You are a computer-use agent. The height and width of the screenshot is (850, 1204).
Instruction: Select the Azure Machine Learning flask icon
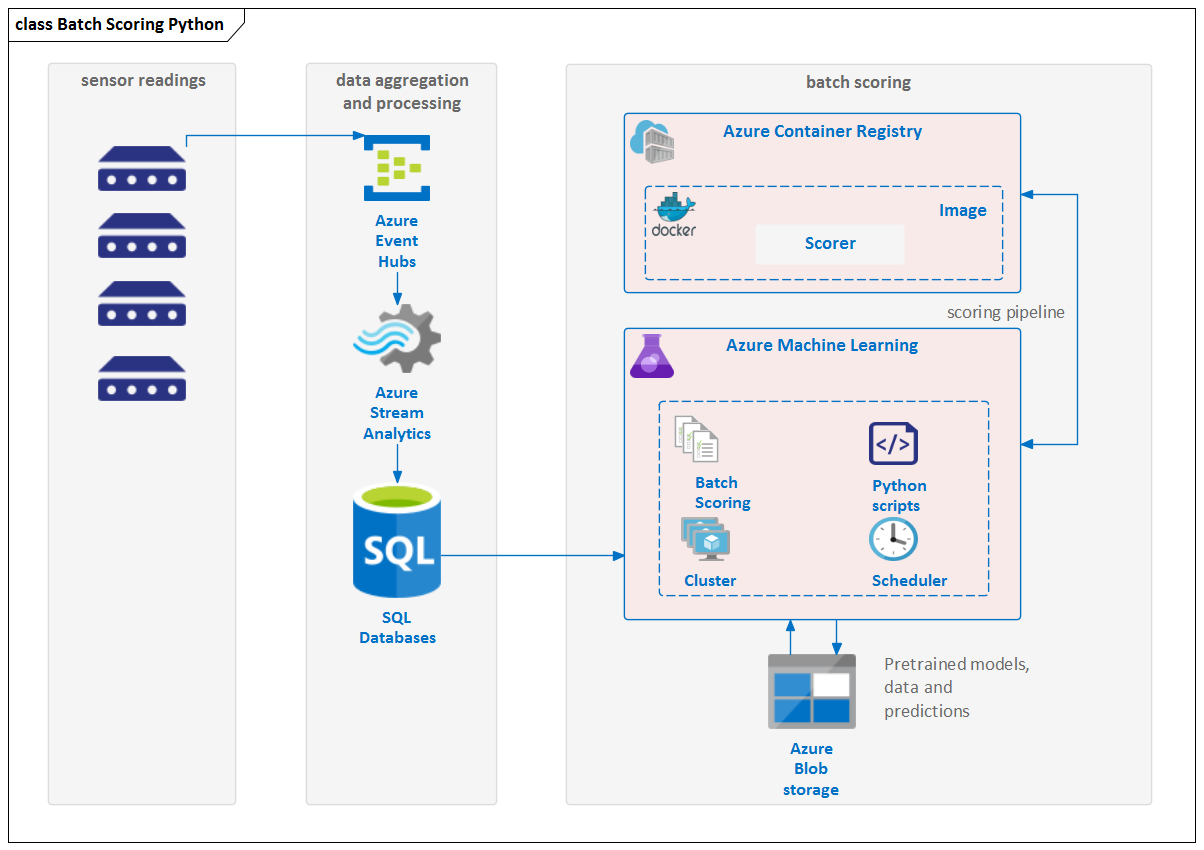click(x=651, y=355)
